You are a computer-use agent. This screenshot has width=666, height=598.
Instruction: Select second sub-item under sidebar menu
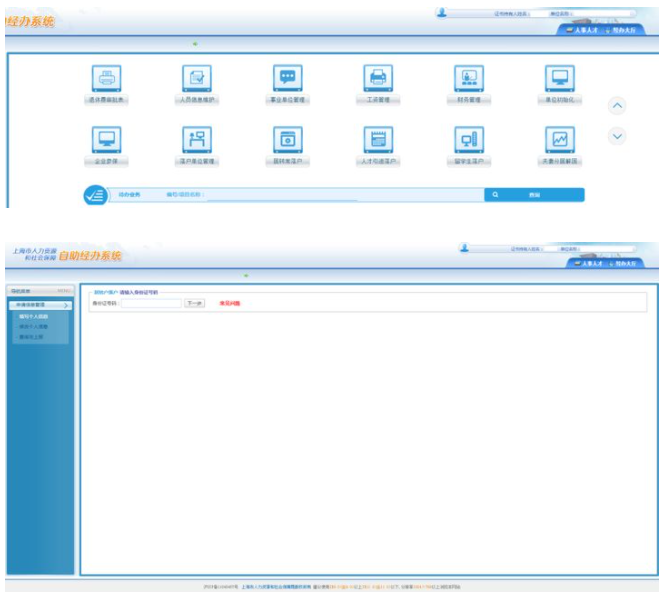tap(34, 327)
